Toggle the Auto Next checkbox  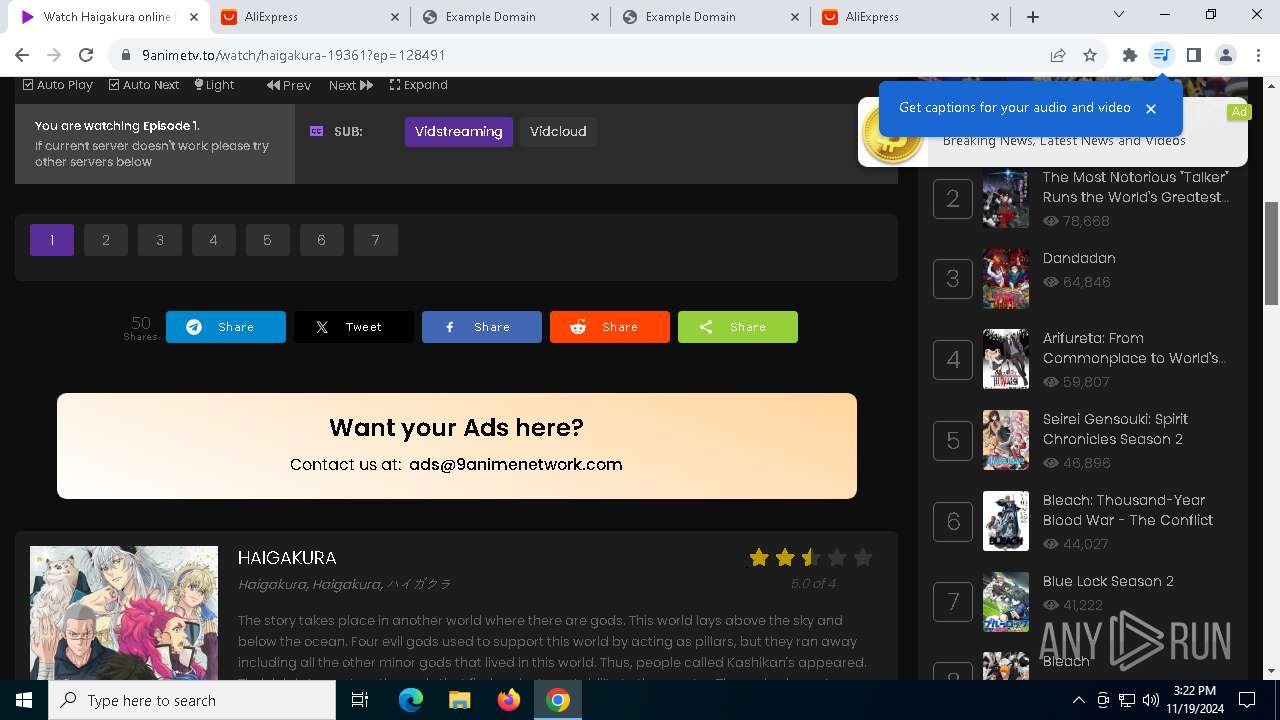pos(144,85)
